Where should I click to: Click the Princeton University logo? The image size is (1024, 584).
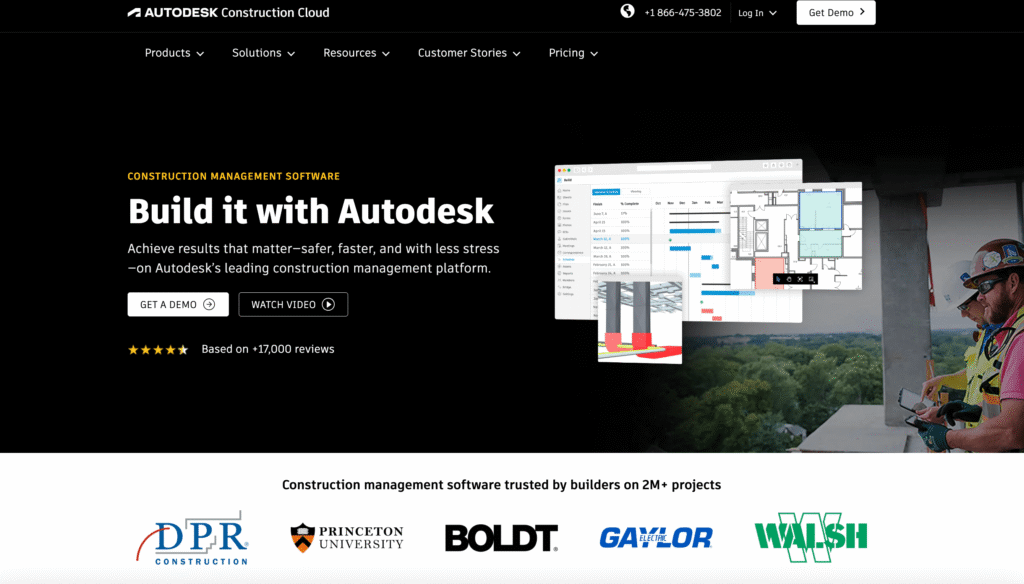point(347,538)
